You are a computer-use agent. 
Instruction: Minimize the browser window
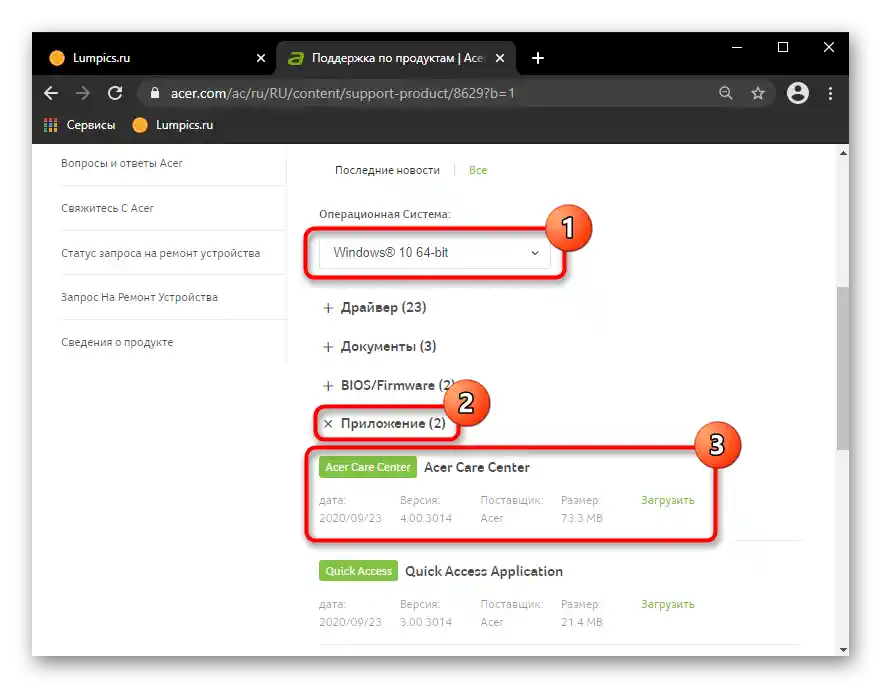click(x=737, y=47)
